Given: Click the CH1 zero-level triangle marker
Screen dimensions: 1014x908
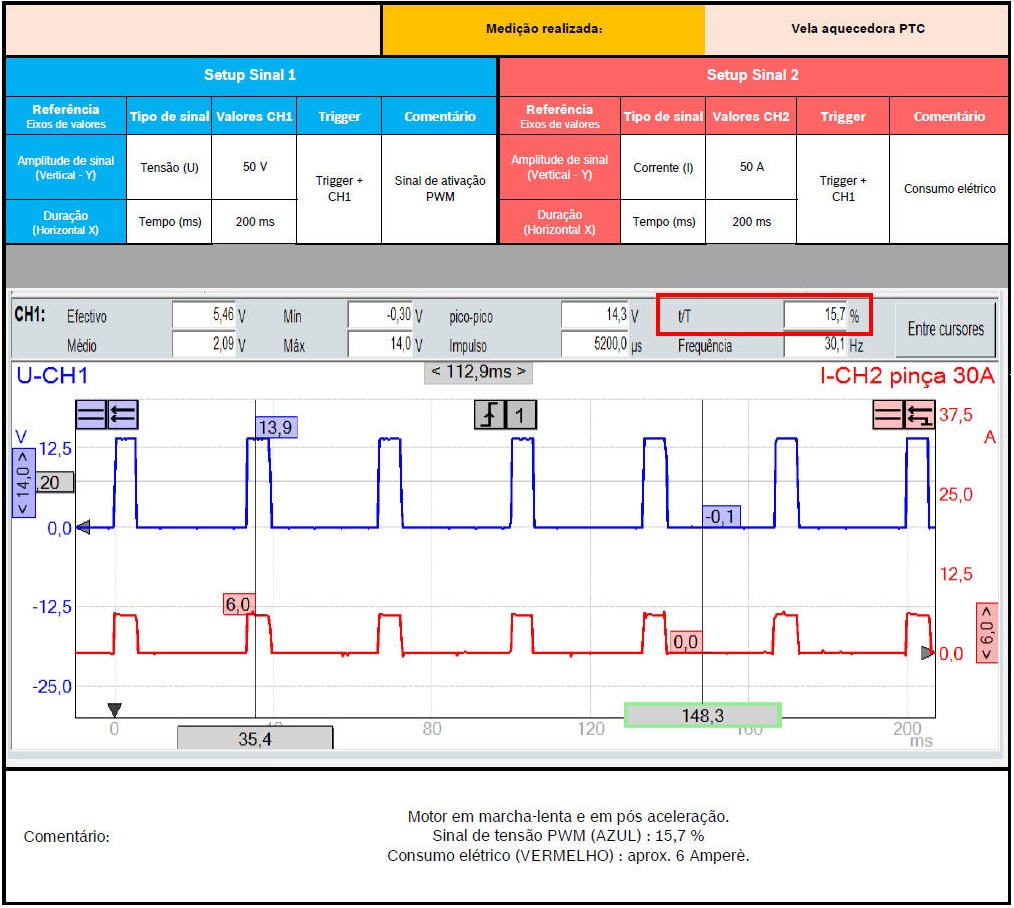Looking at the screenshot, I should click(x=84, y=527).
